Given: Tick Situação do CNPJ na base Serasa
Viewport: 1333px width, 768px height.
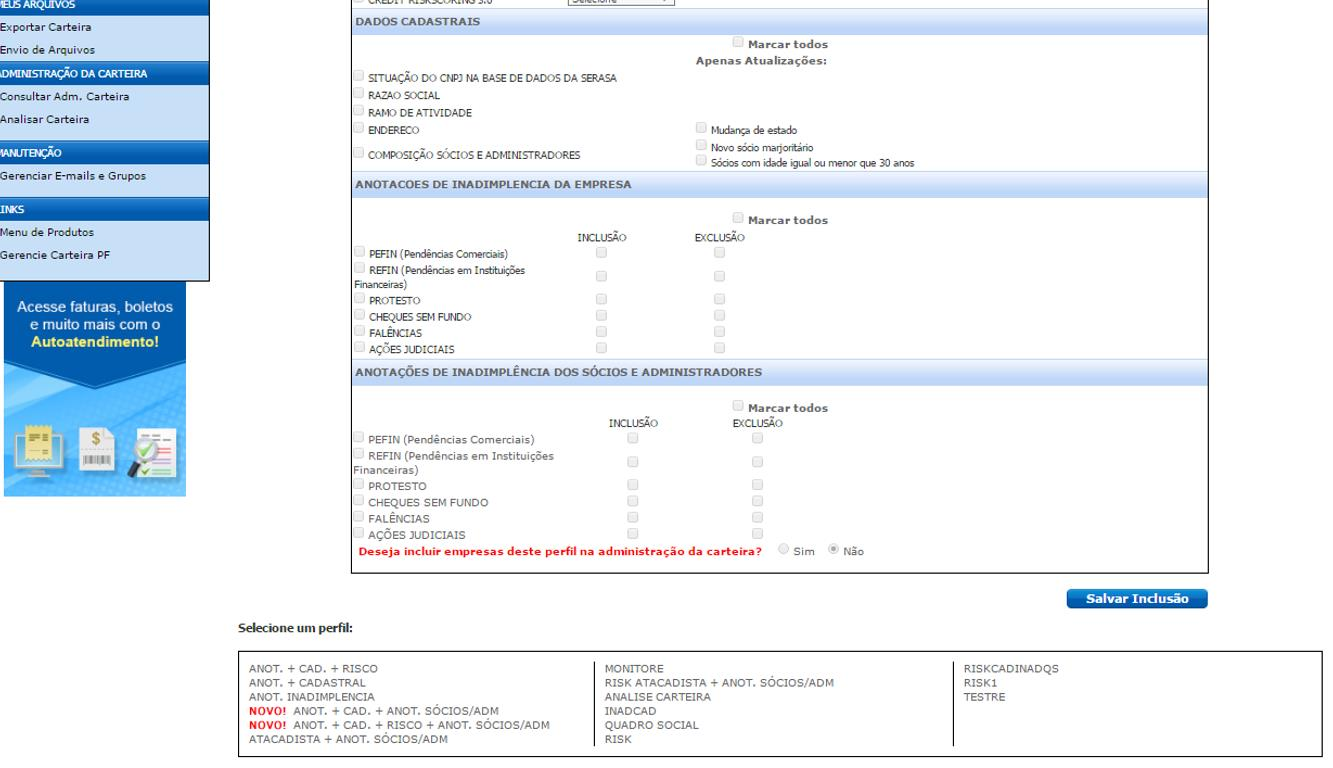Looking at the screenshot, I should (360, 76).
